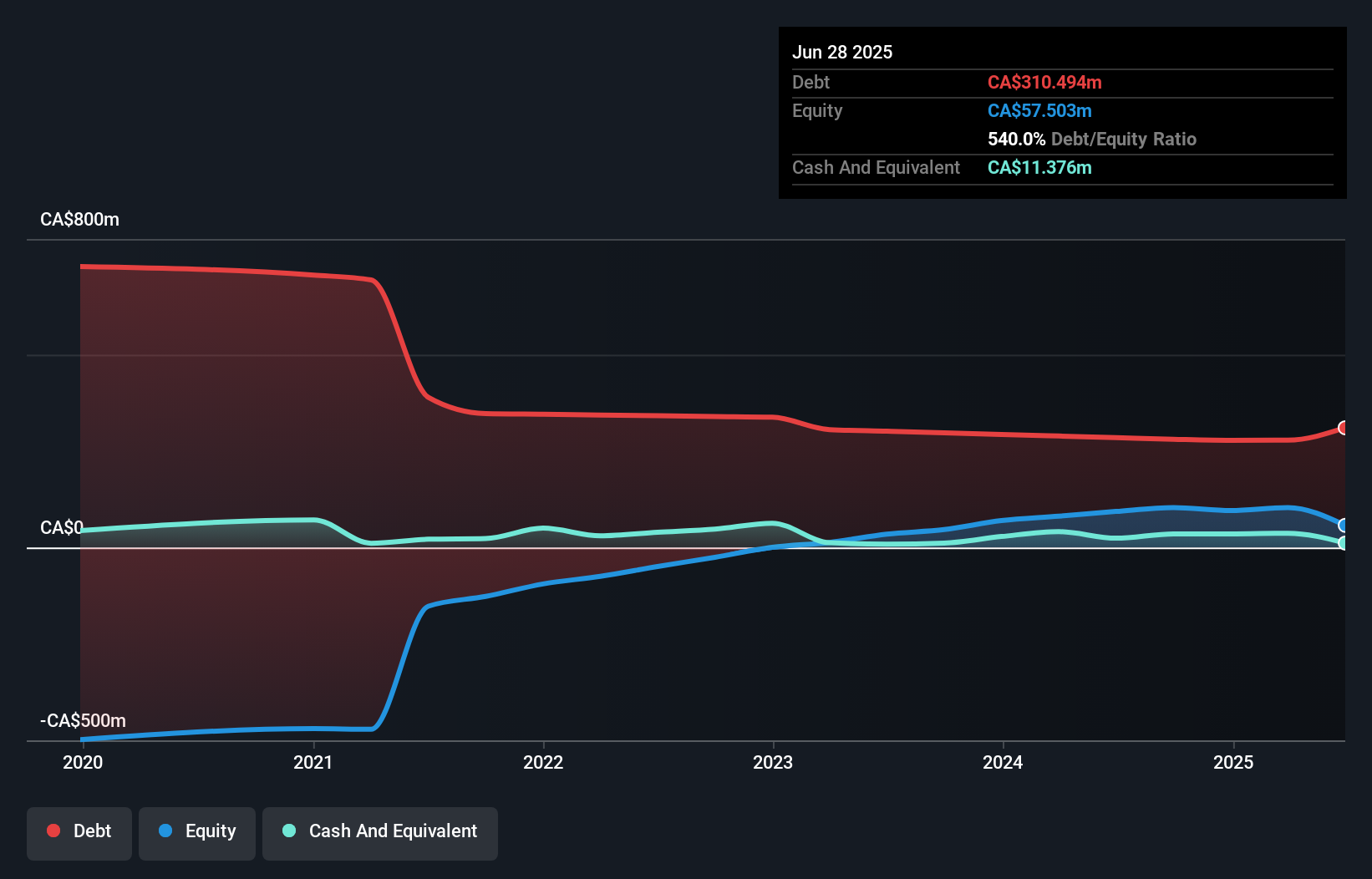Click the red Debt legend dot
Image resolution: width=1372 pixels, height=879 pixels.
(x=53, y=831)
